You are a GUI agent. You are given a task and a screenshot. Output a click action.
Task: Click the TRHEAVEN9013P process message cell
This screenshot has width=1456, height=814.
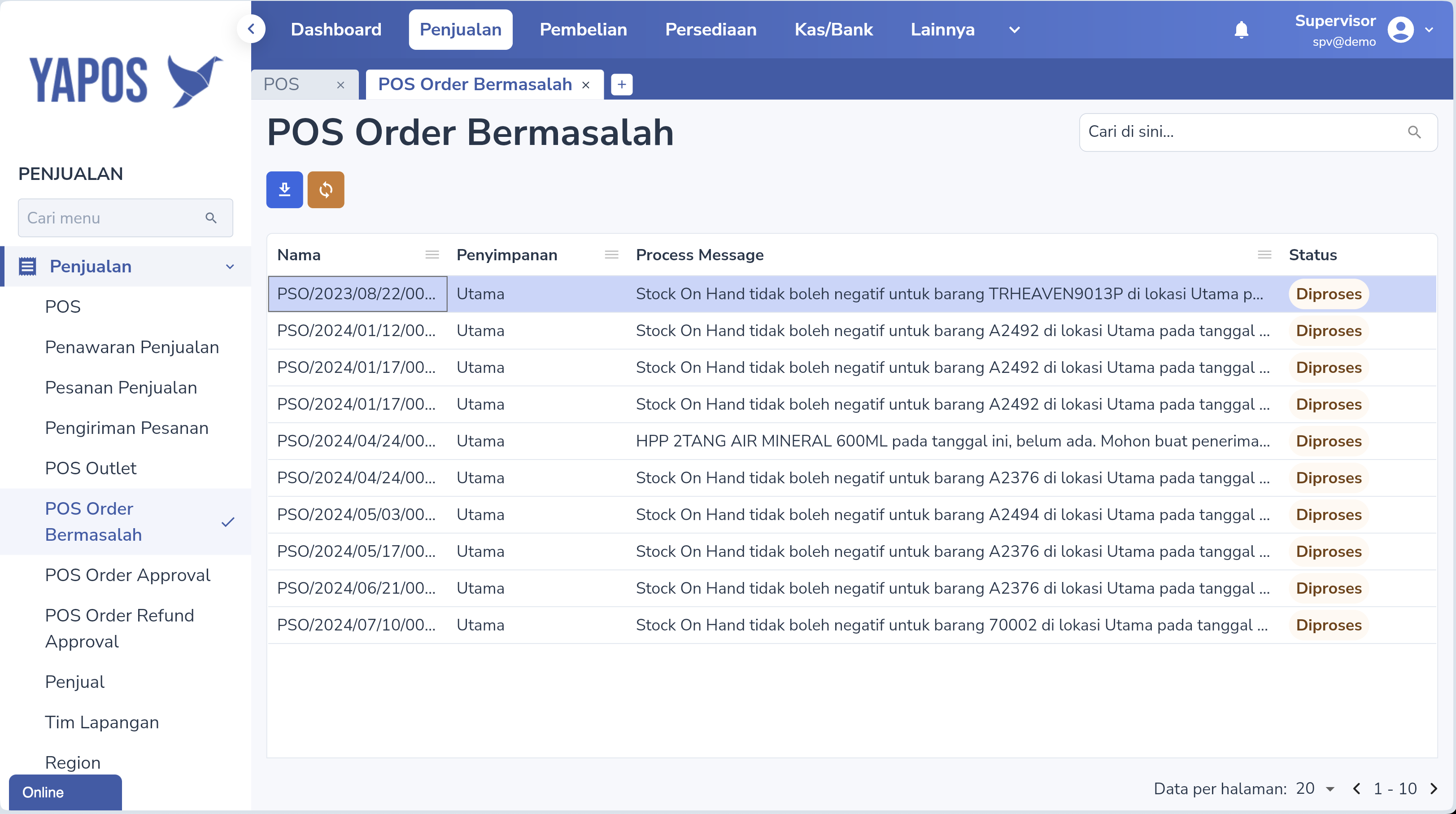[x=953, y=294]
